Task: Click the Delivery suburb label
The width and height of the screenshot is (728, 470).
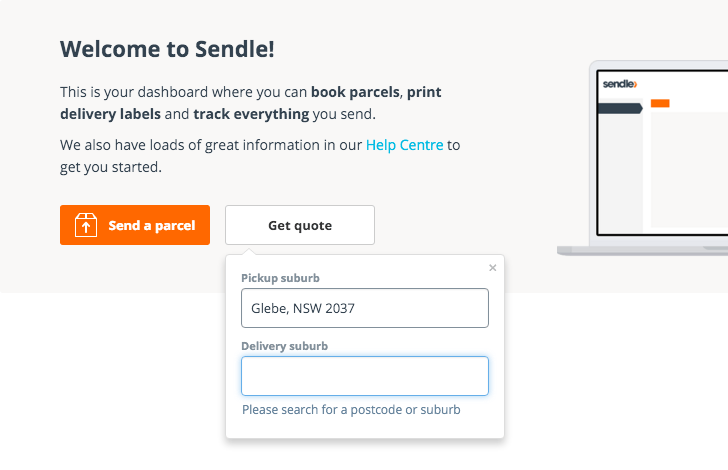Action: point(285,346)
